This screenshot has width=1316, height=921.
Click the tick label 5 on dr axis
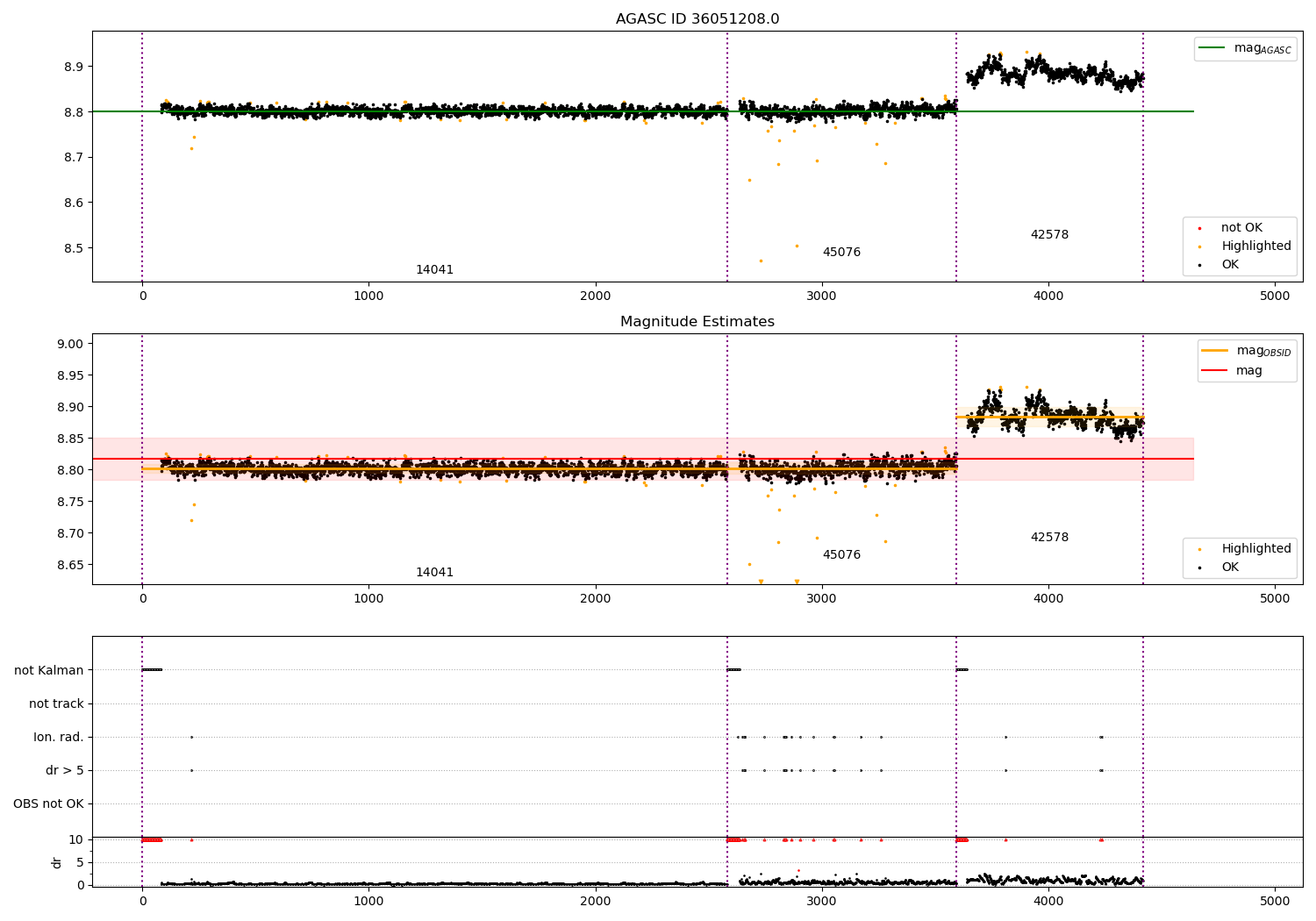80,863
